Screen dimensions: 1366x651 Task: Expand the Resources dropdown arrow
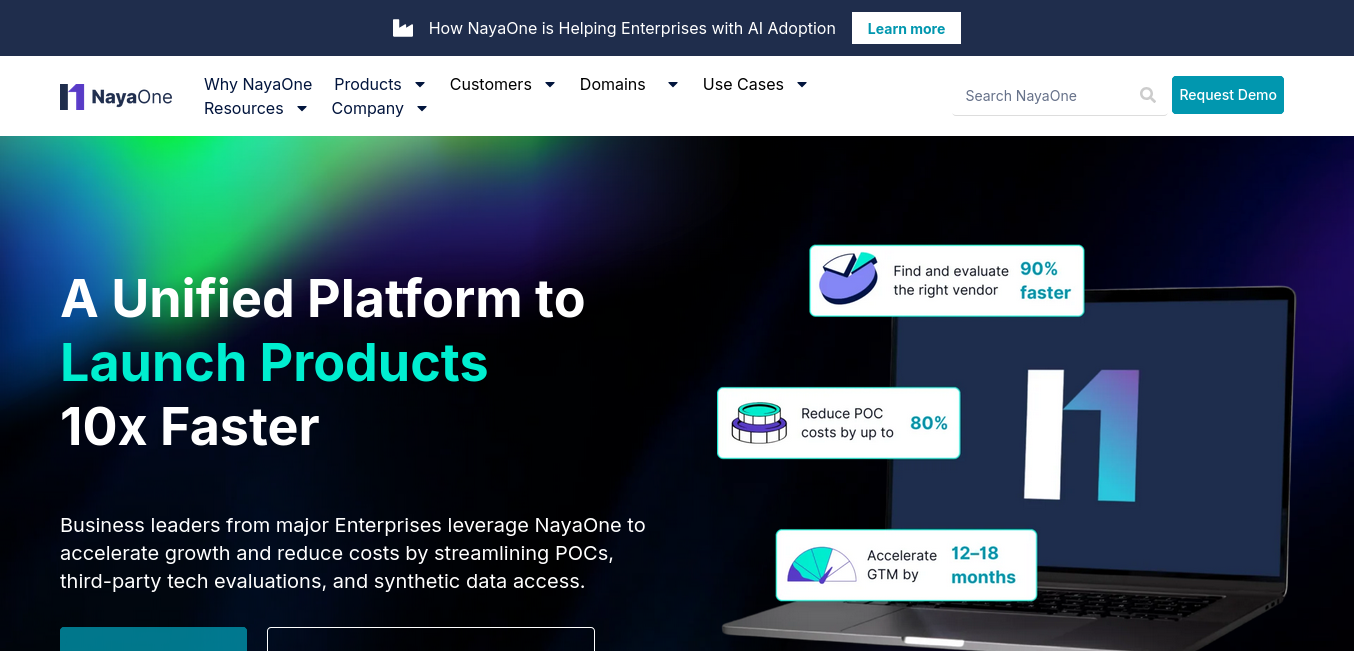click(x=302, y=108)
